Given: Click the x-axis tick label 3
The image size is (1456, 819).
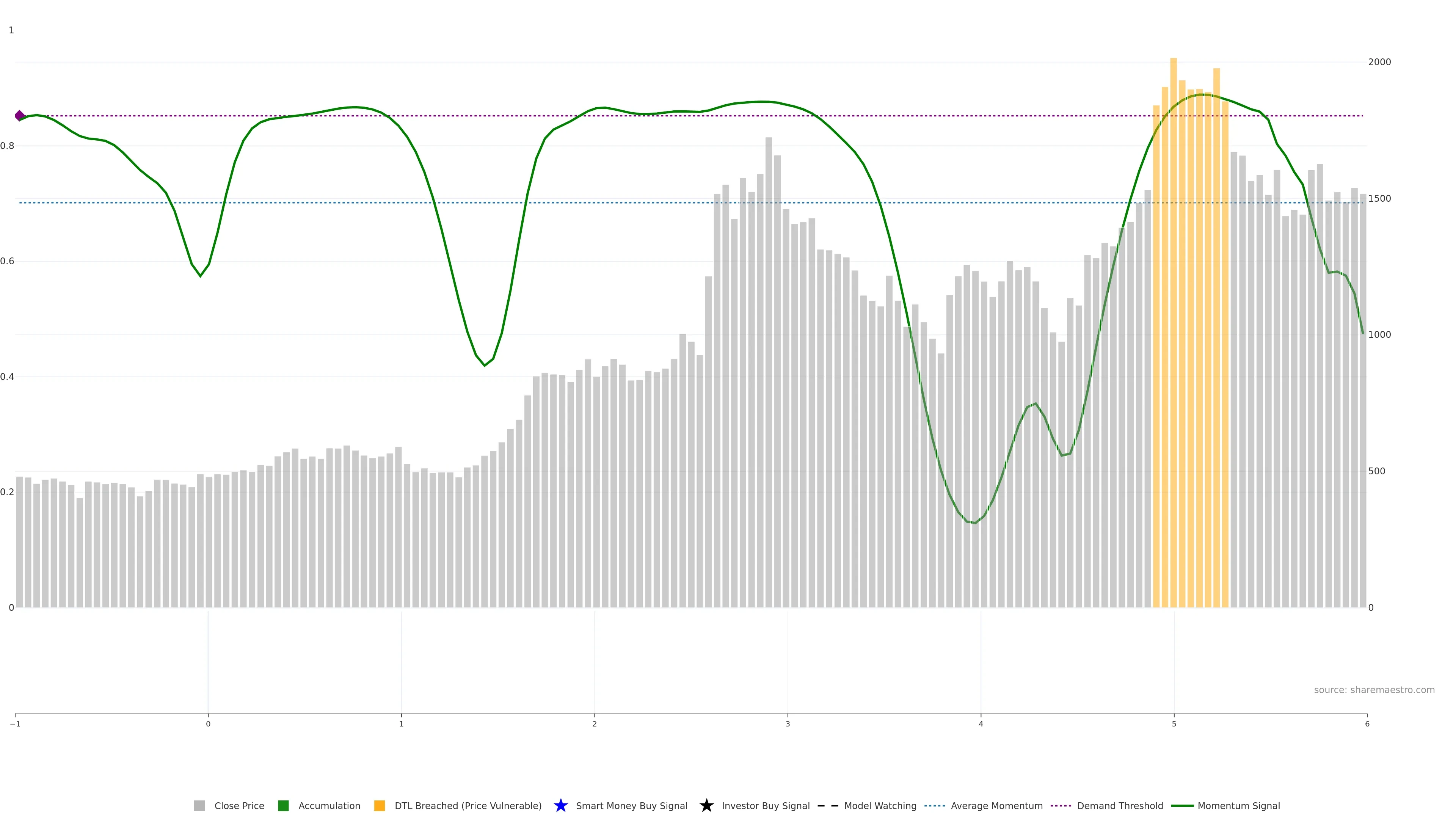Looking at the screenshot, I should pos(788,724).
